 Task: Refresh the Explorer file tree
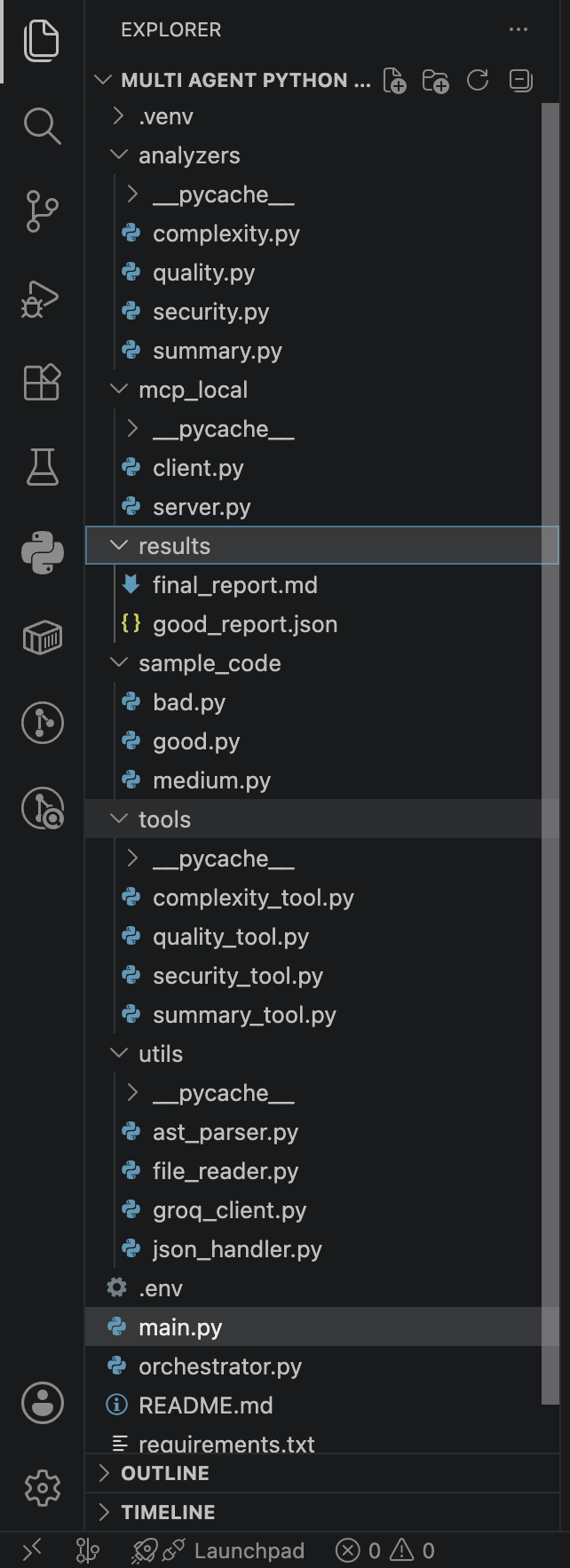point(478,81)
